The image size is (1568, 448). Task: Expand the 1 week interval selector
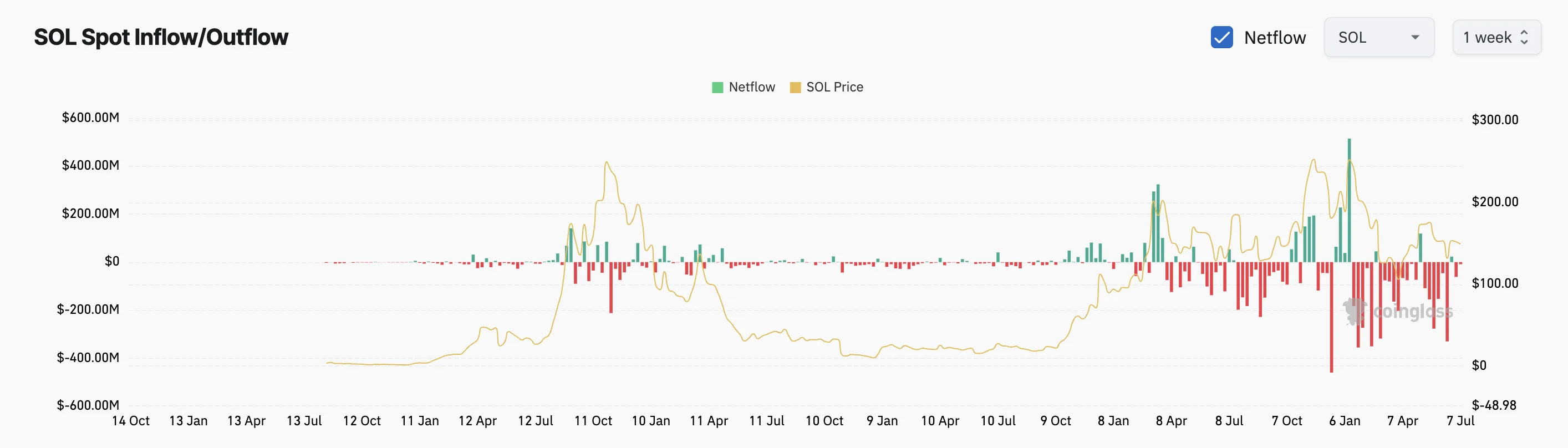click(x=1495, y=37)
